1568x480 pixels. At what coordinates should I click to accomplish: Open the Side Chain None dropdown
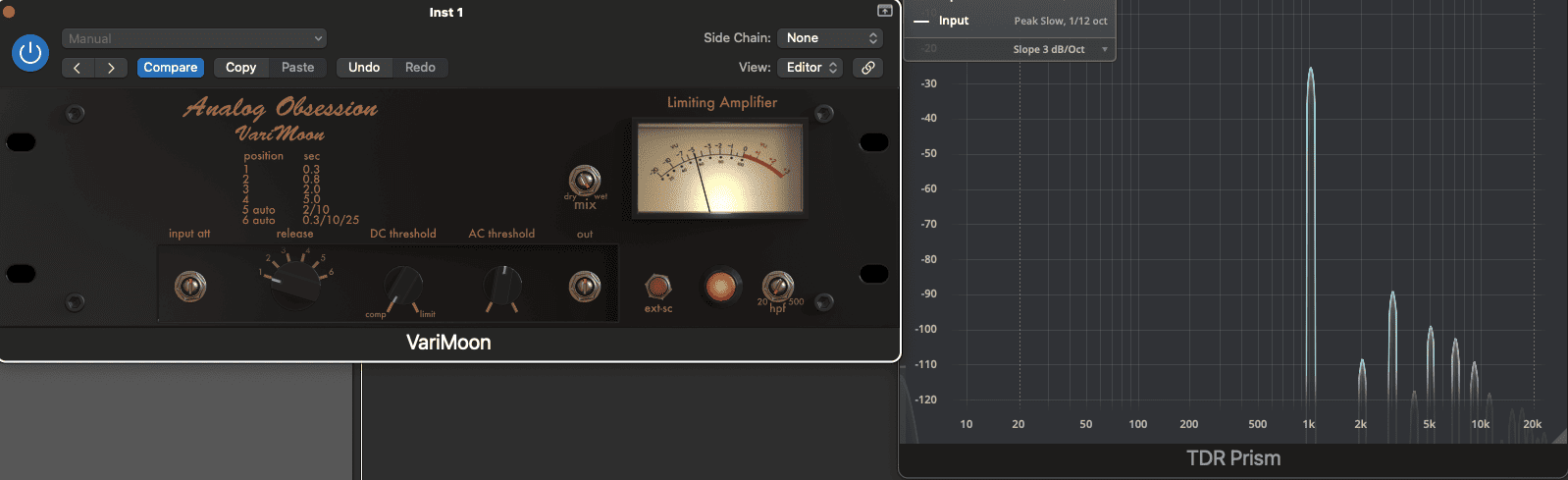click(830, 38)
